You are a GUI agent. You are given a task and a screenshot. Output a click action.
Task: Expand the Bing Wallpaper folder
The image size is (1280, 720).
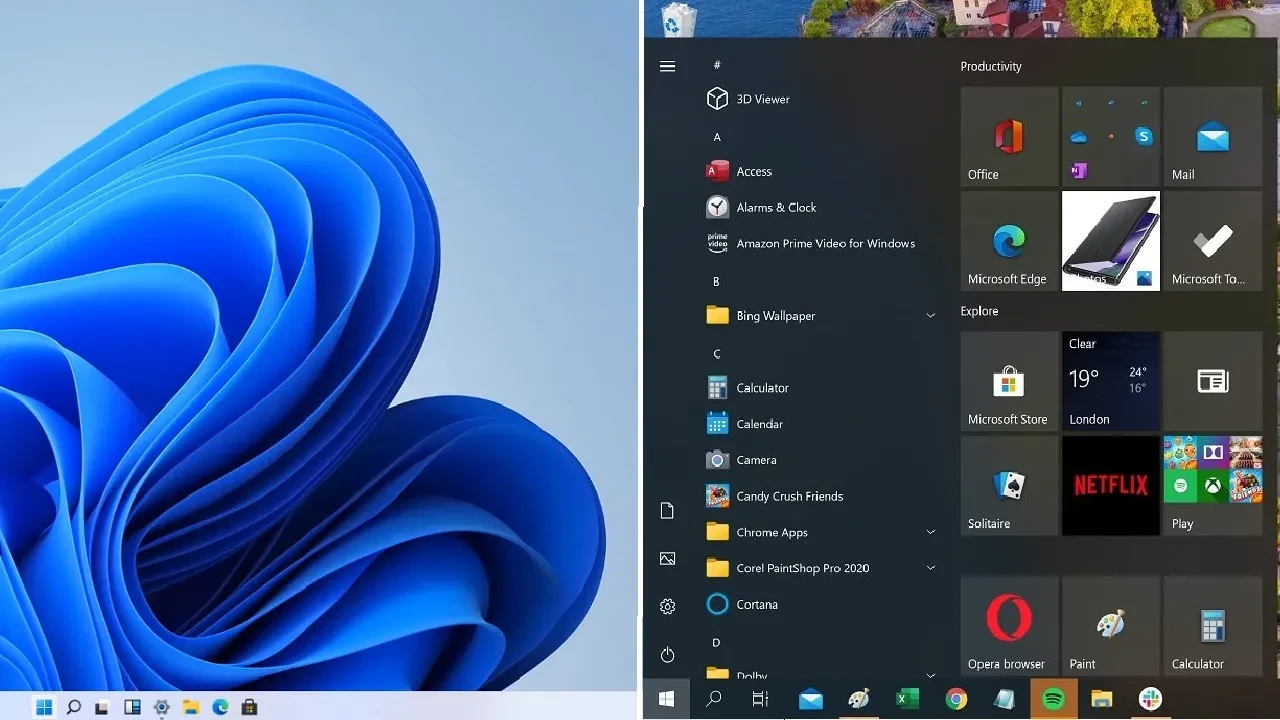(930, 315)
